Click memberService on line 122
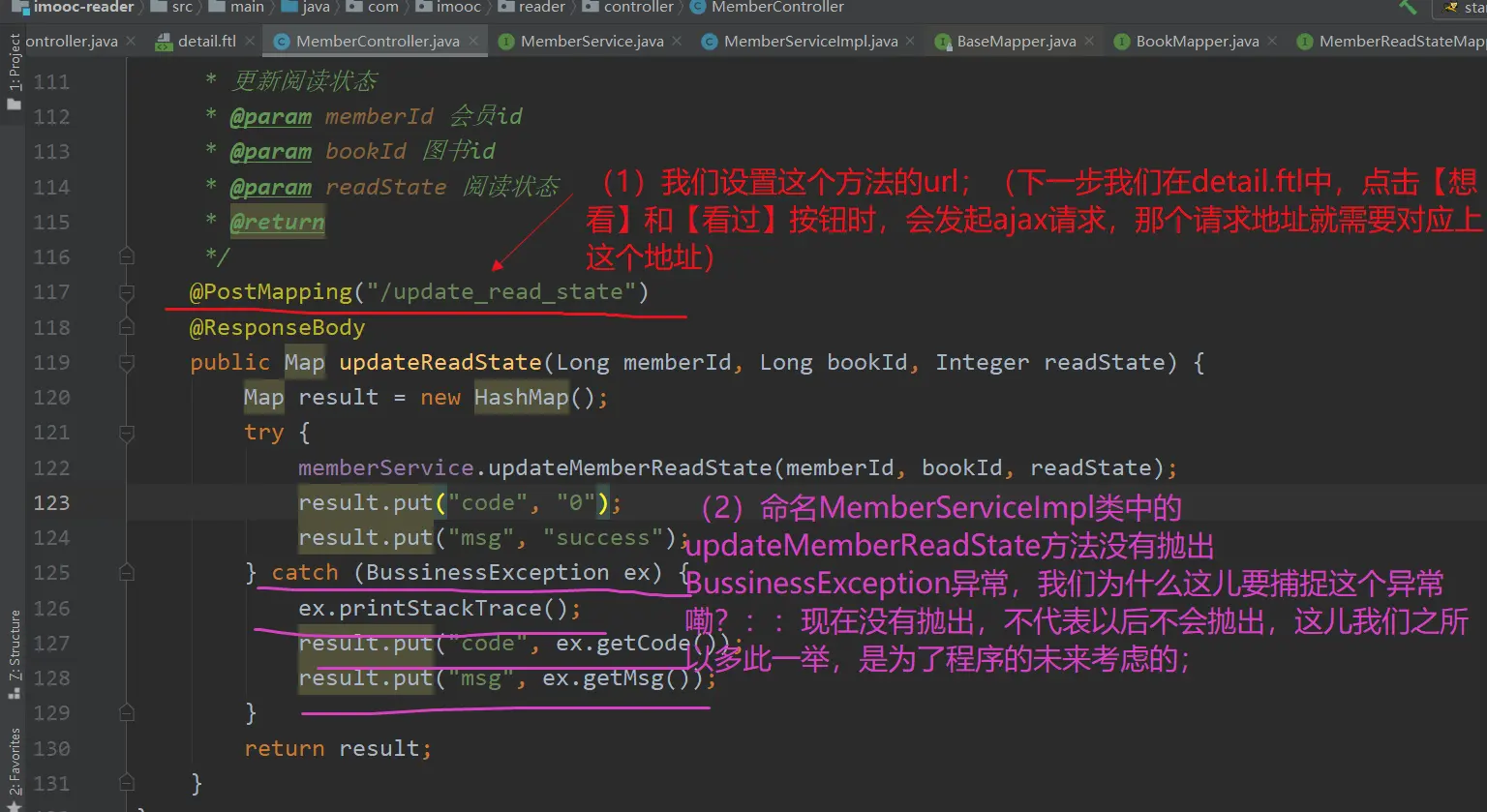The image size is (1487, 812). (x=385, y=468)
